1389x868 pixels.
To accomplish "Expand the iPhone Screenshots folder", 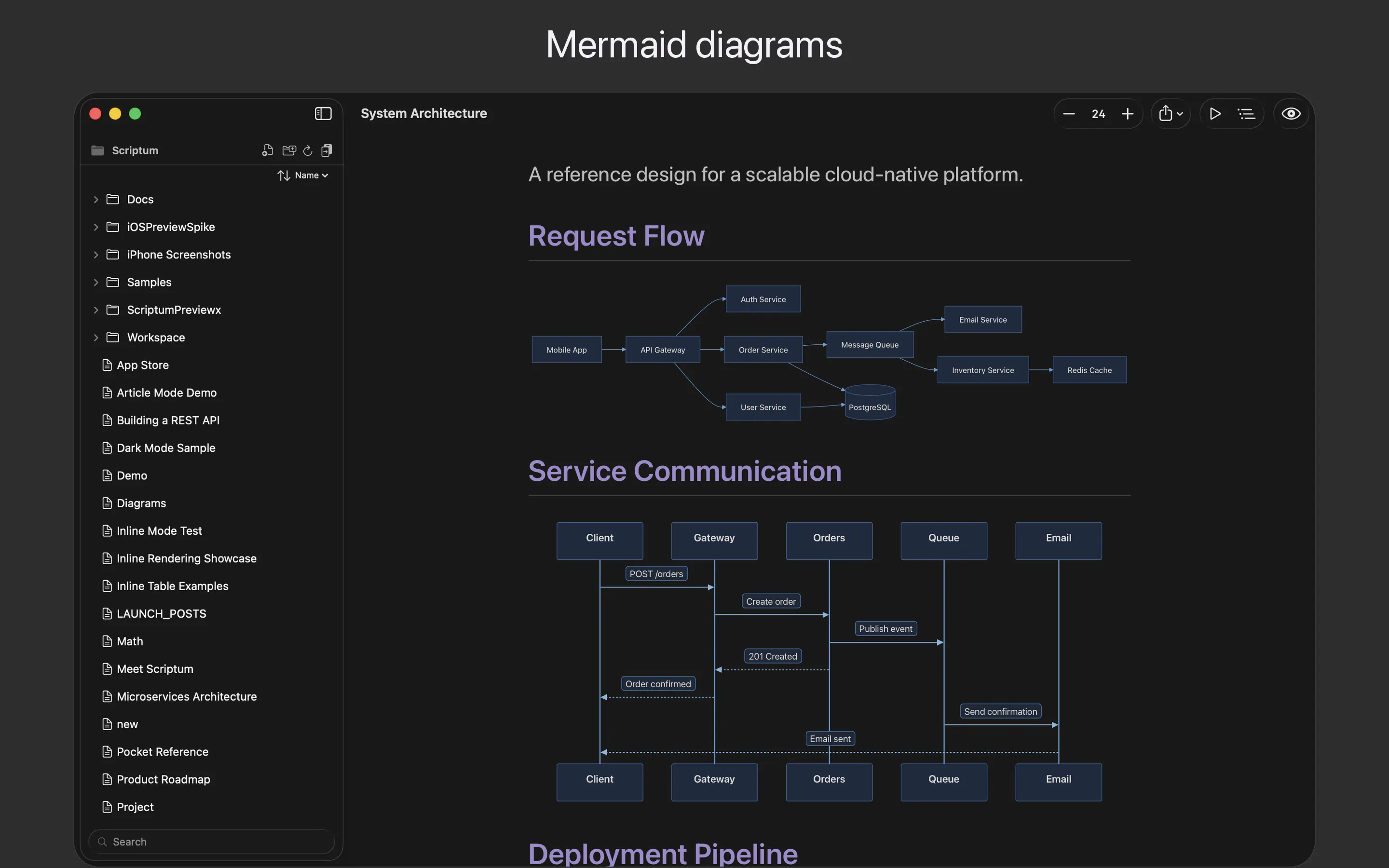I will coord(96,254).
